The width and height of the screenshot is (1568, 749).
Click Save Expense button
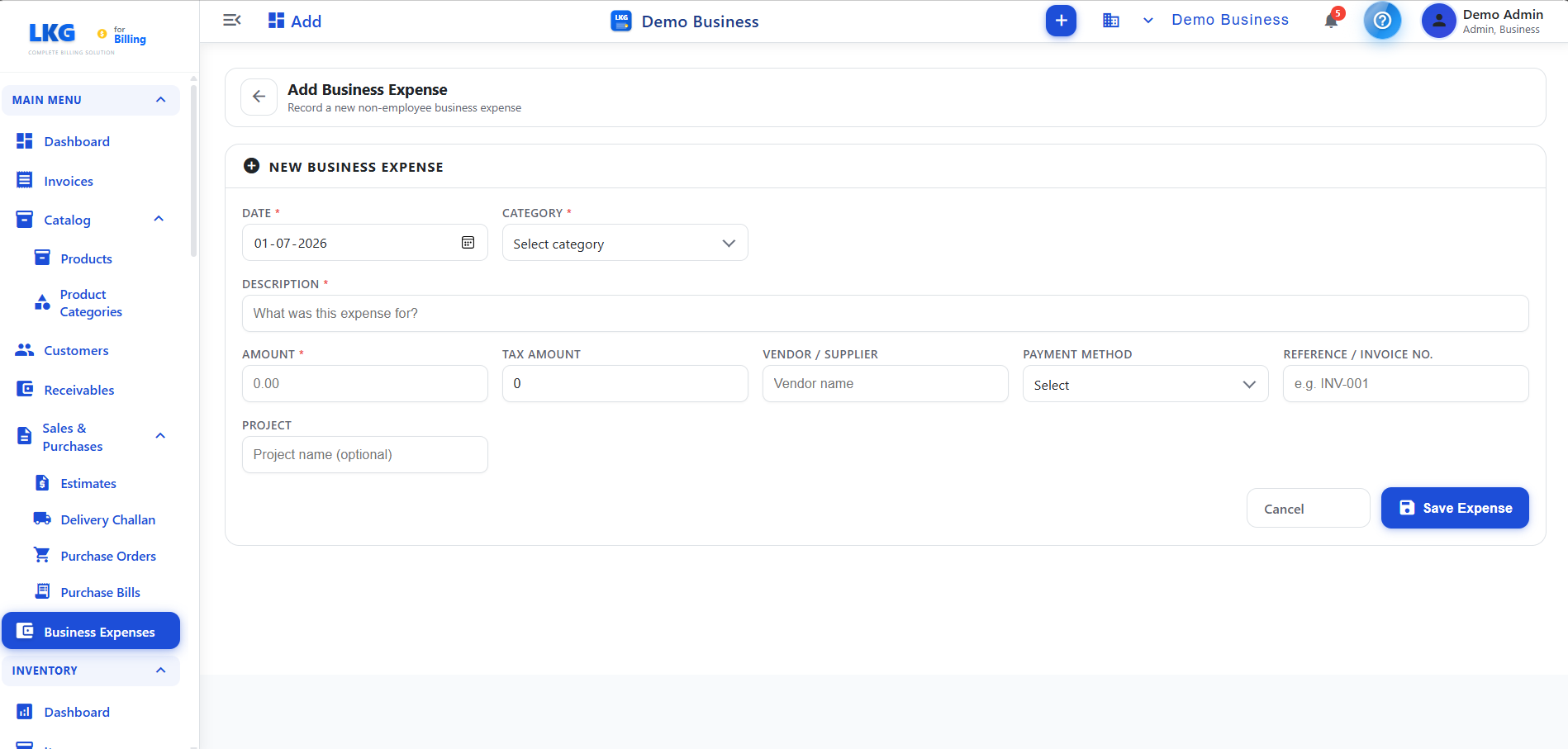pyautogui.click(x=1455, y=508)
